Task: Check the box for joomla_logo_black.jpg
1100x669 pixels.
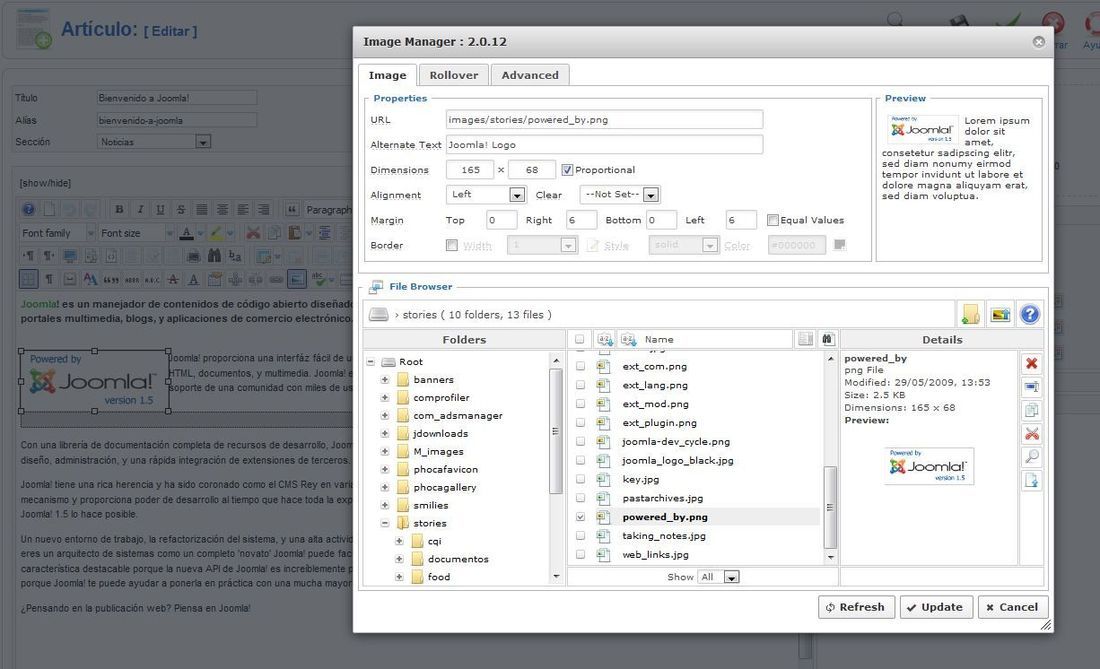Action: [x=580, y=460]
